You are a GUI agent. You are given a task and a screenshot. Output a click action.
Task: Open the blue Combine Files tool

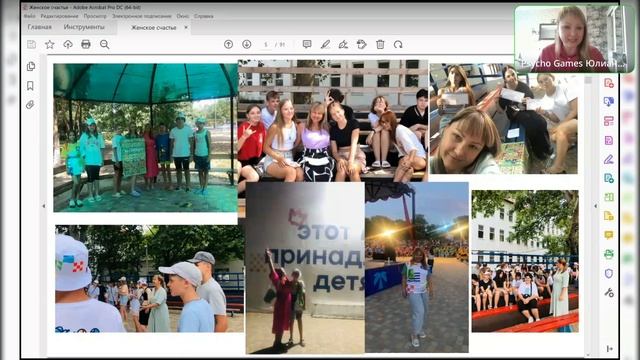(x=609, y=101)
